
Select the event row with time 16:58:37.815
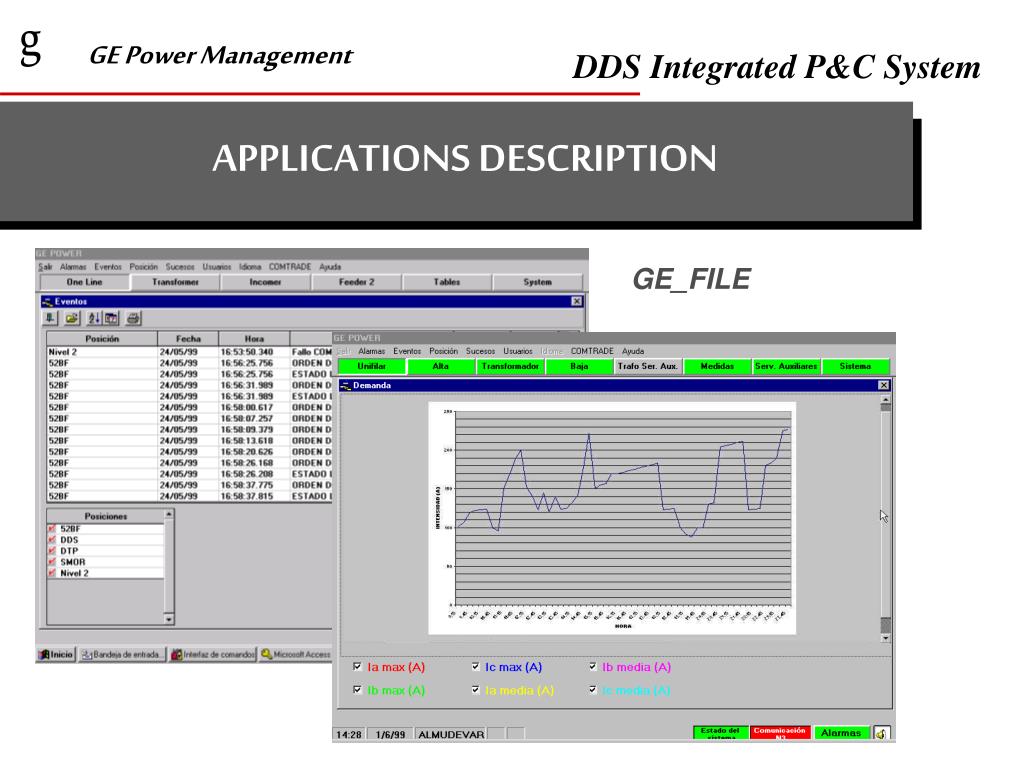pyautogui.click(x=189, y=496)
